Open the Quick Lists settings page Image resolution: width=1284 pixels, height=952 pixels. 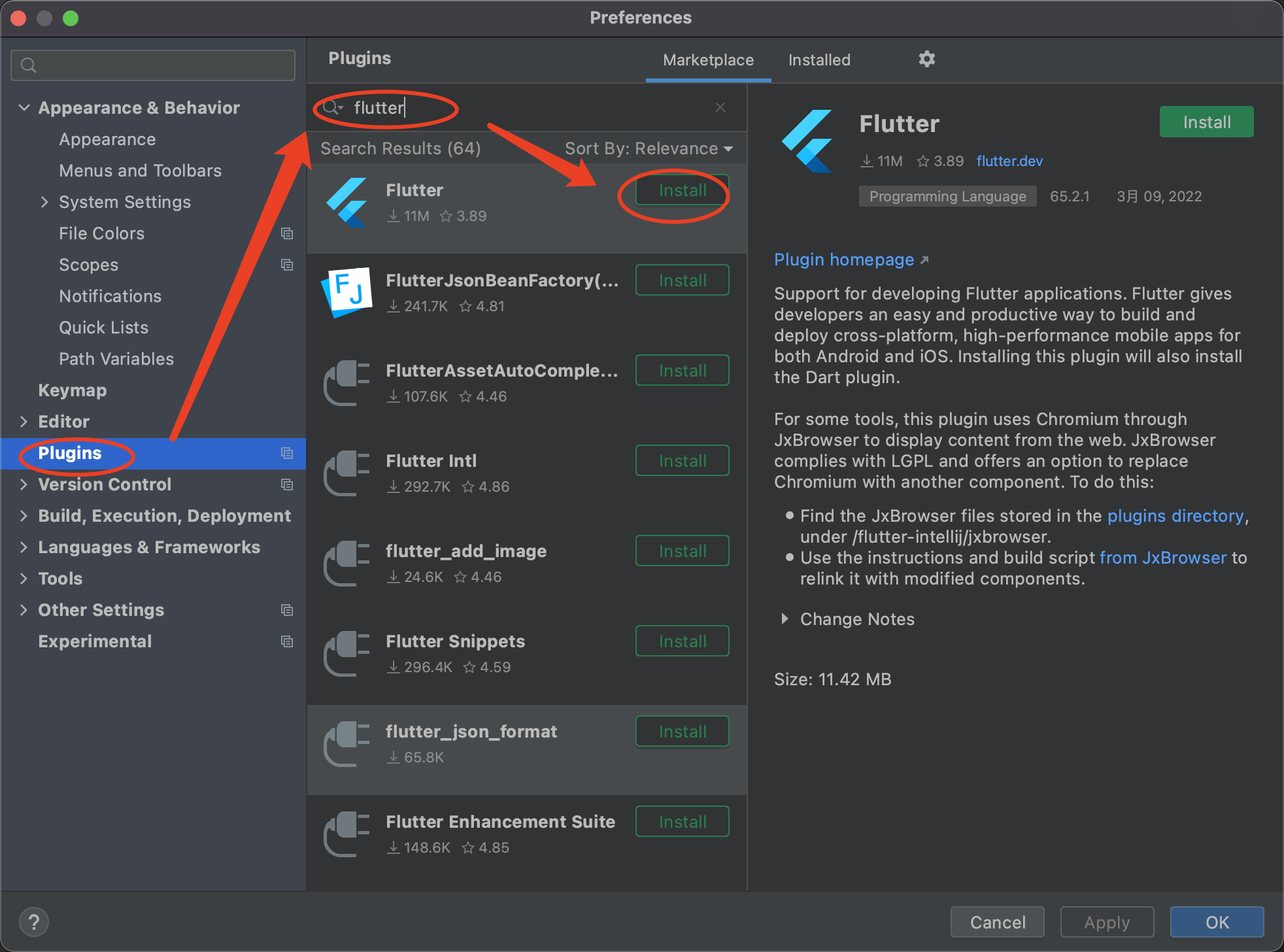pyautogui.click(x=103, y=328)
